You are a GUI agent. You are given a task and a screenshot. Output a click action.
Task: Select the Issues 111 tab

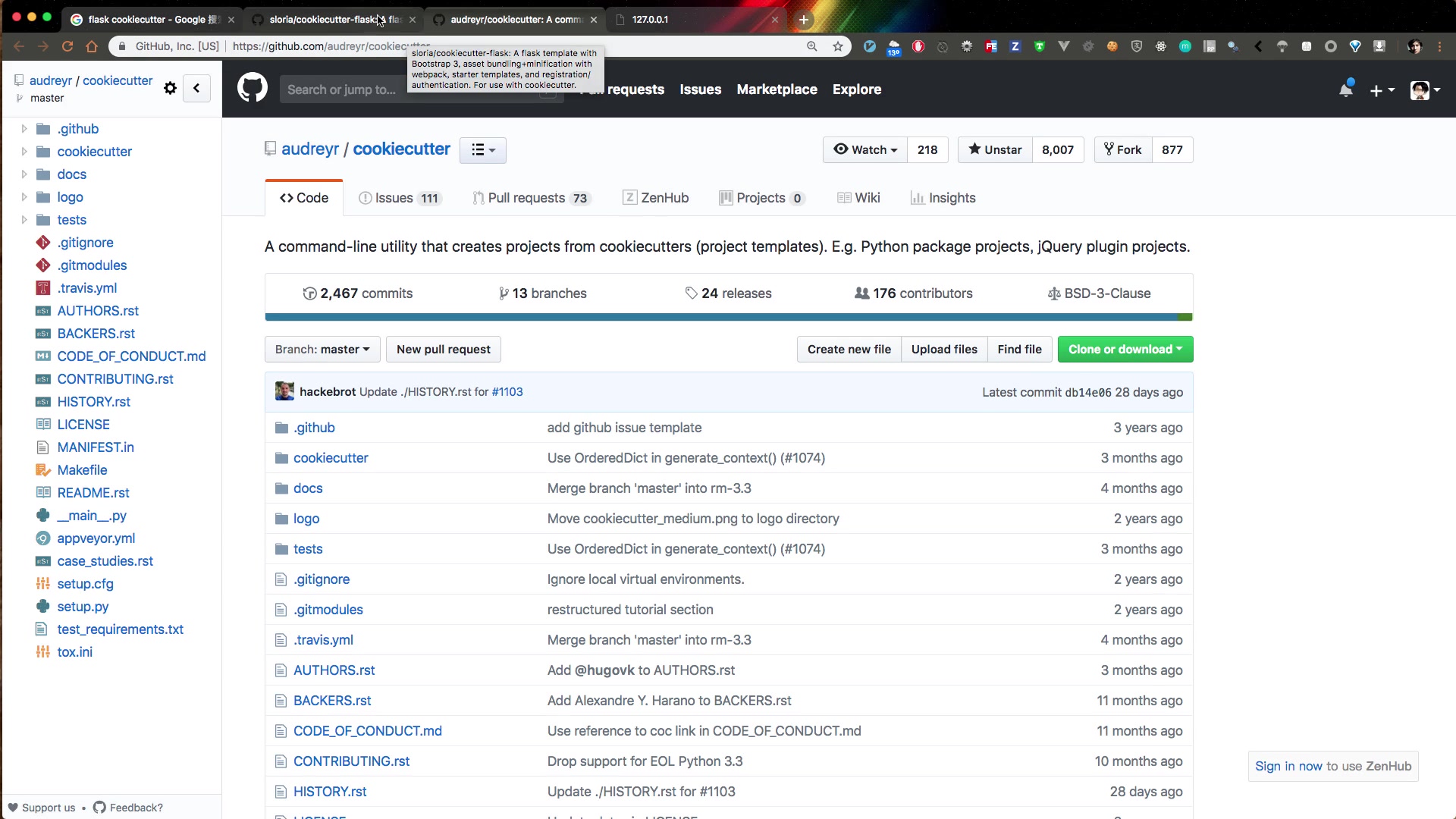click(x=399, y=197)
